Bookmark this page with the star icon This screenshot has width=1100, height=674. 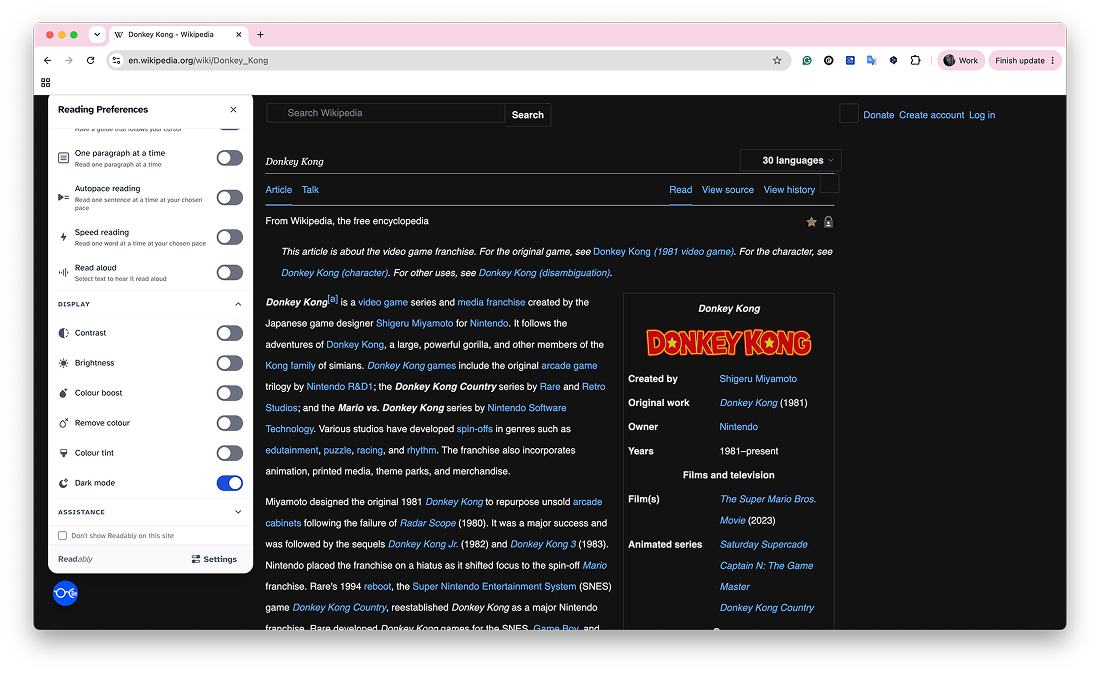tap(777, 60)
